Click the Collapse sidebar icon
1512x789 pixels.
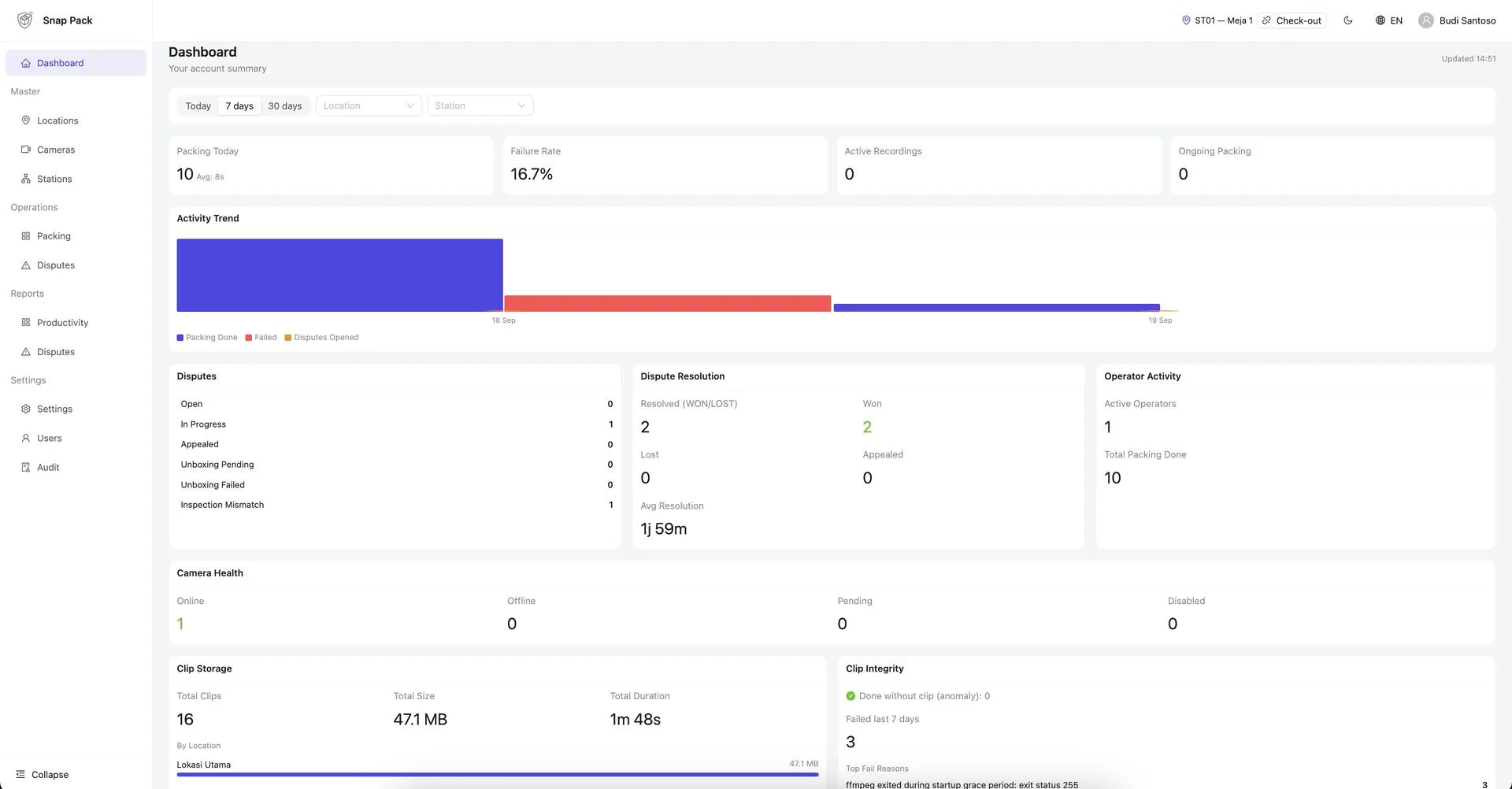(x=20, y=775)
